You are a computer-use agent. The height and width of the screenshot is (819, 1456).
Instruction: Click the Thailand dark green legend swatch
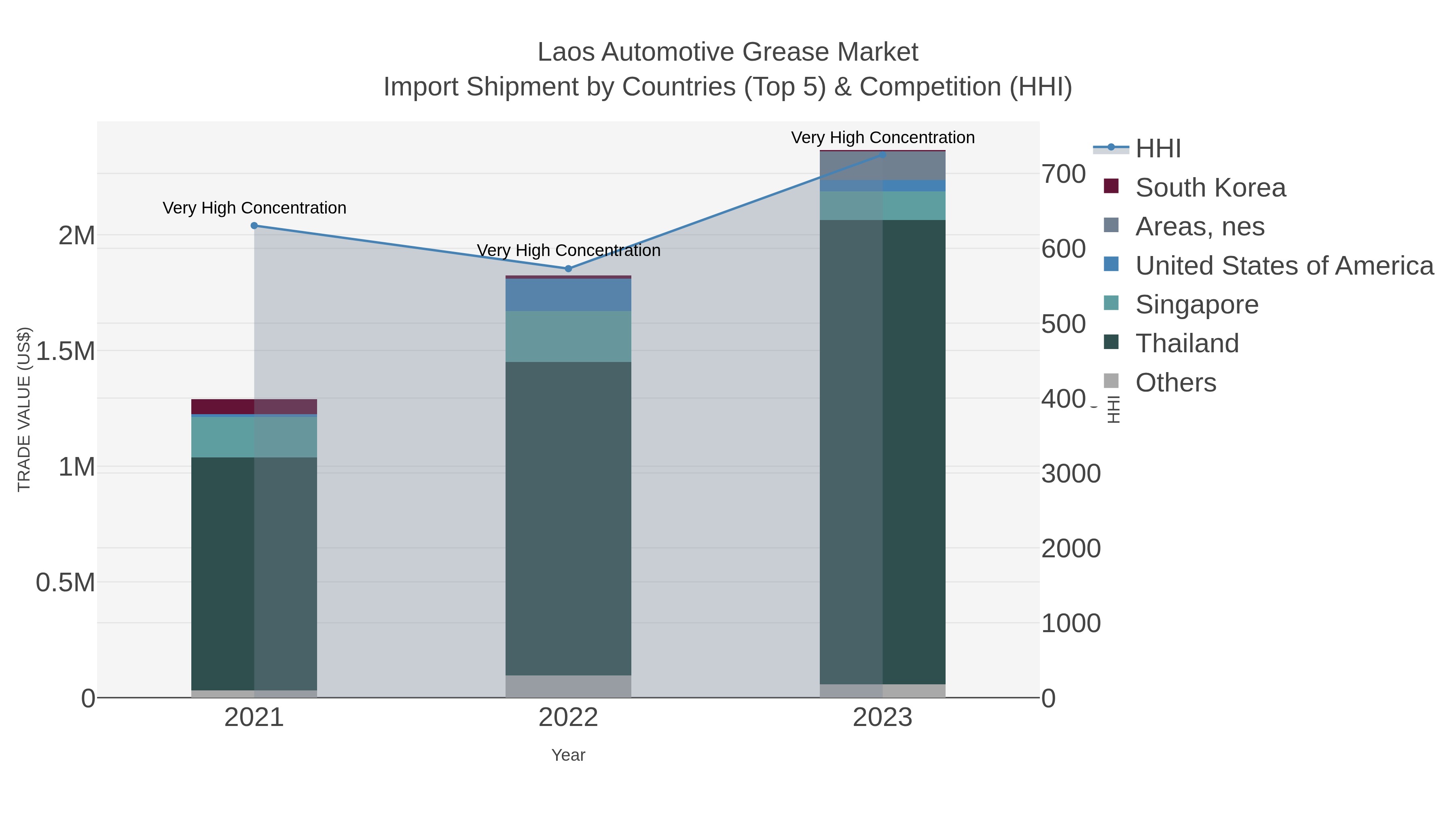point(1111,342)
